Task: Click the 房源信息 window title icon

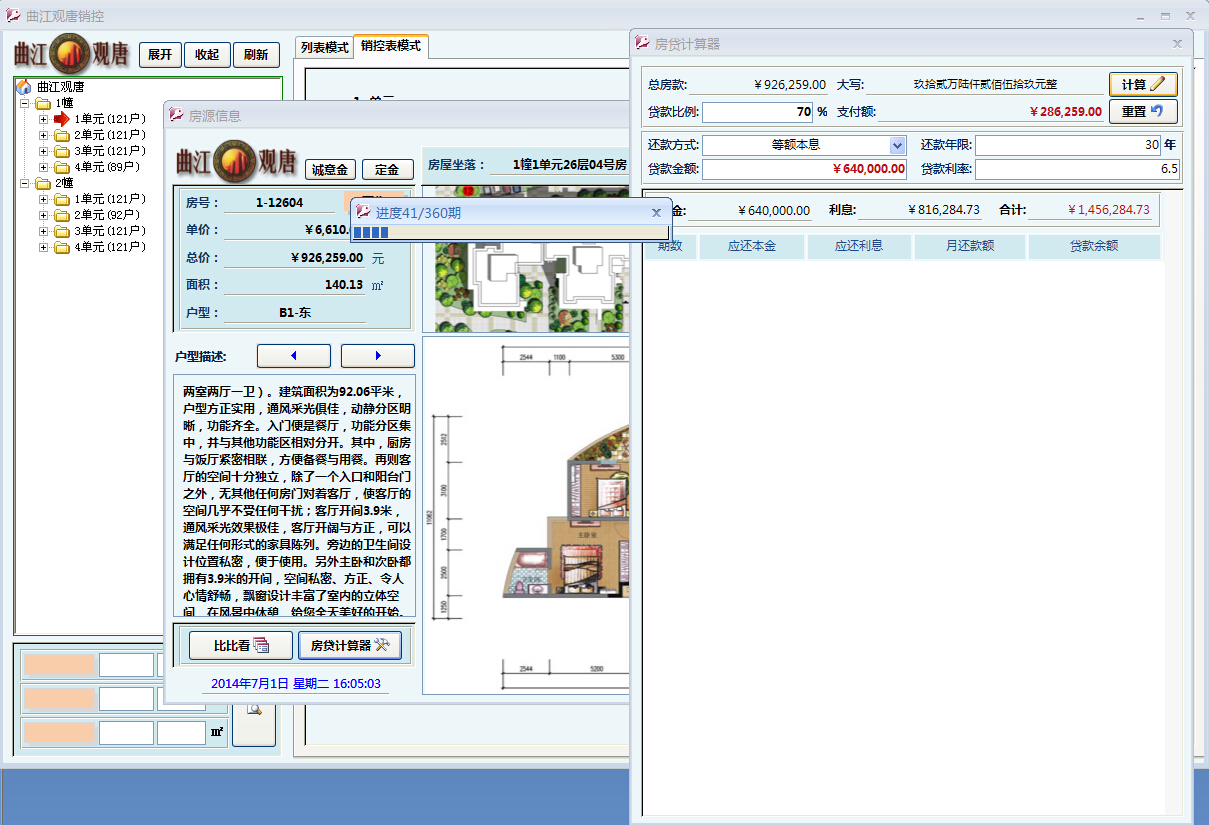Action: [177, 116]
